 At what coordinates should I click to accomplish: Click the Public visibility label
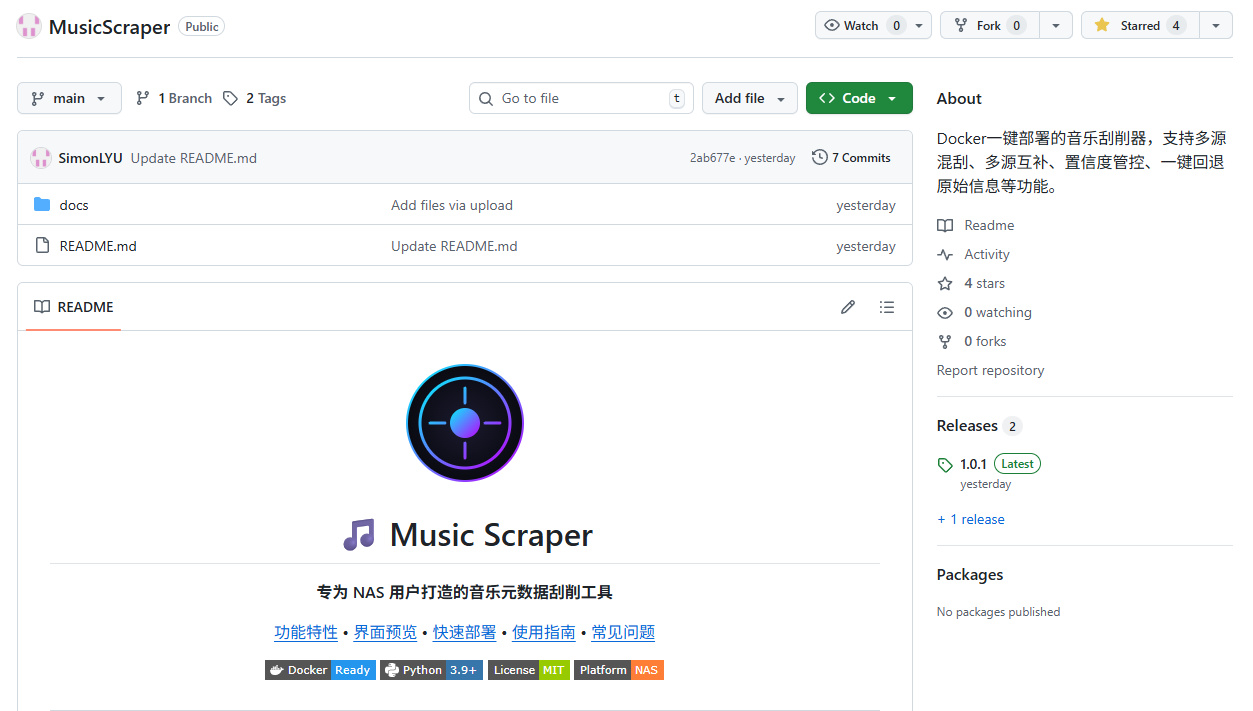click(x=201, y=27)
